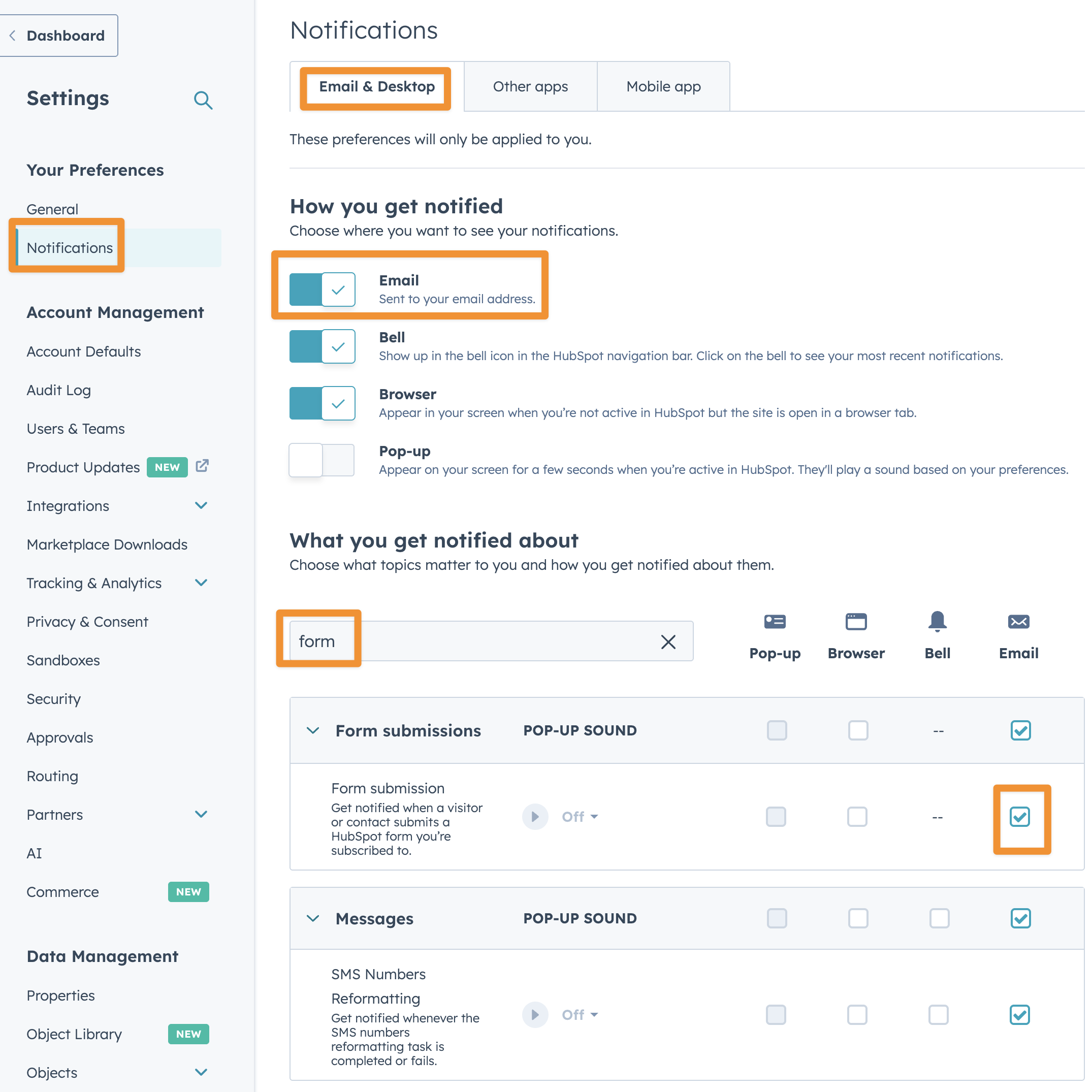The width and height of the screenshot is (1092, 1092).
Task: Expand the Integrations sidebar section
Action: [201, 505]
